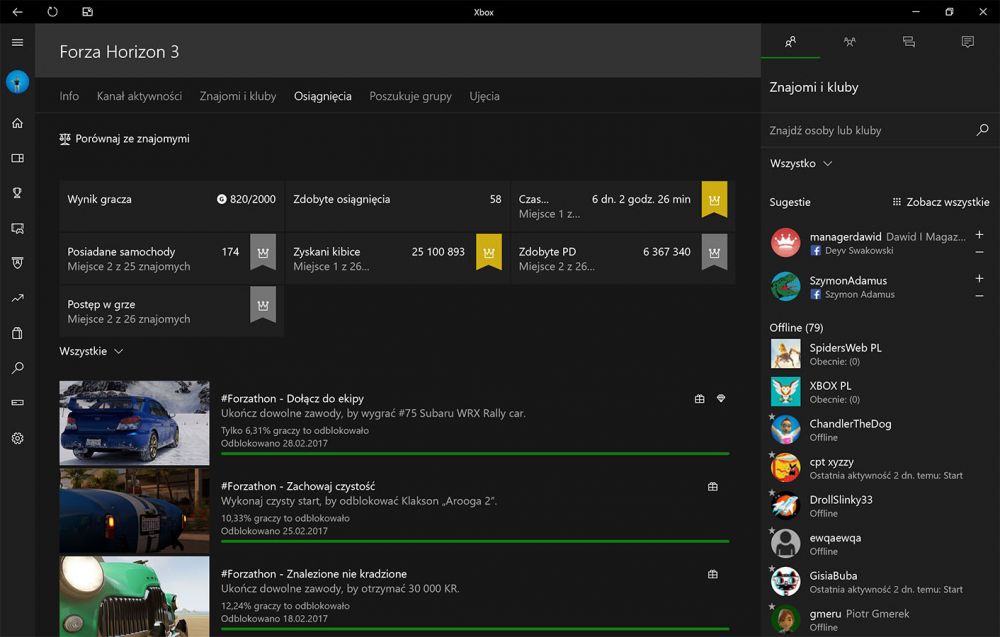This screenshot has height=637, width=1000.
Task: Click the refresh icon in title bar
Action: click(x=52, y=11)
